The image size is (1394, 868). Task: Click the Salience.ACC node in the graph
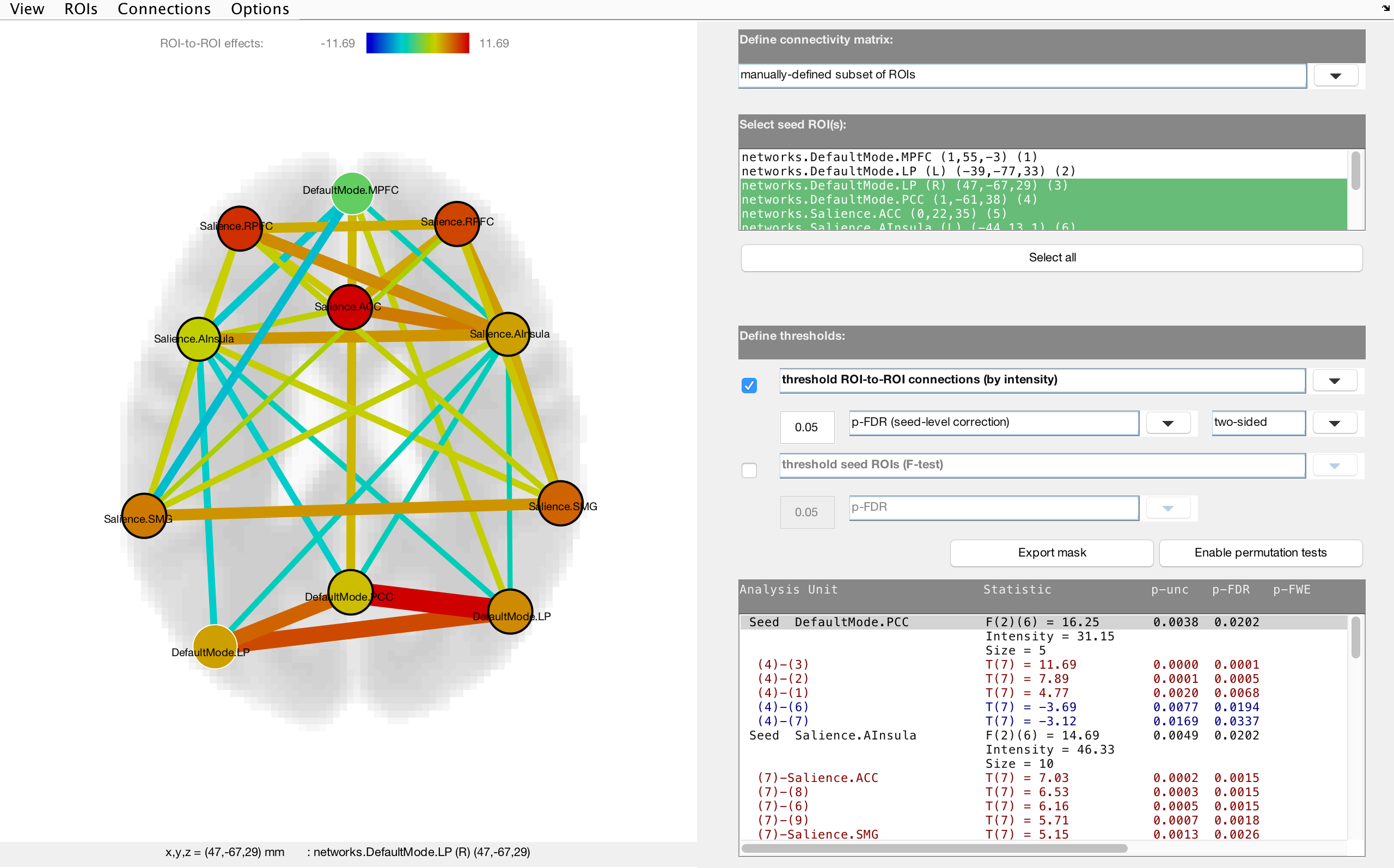point(350,307)
